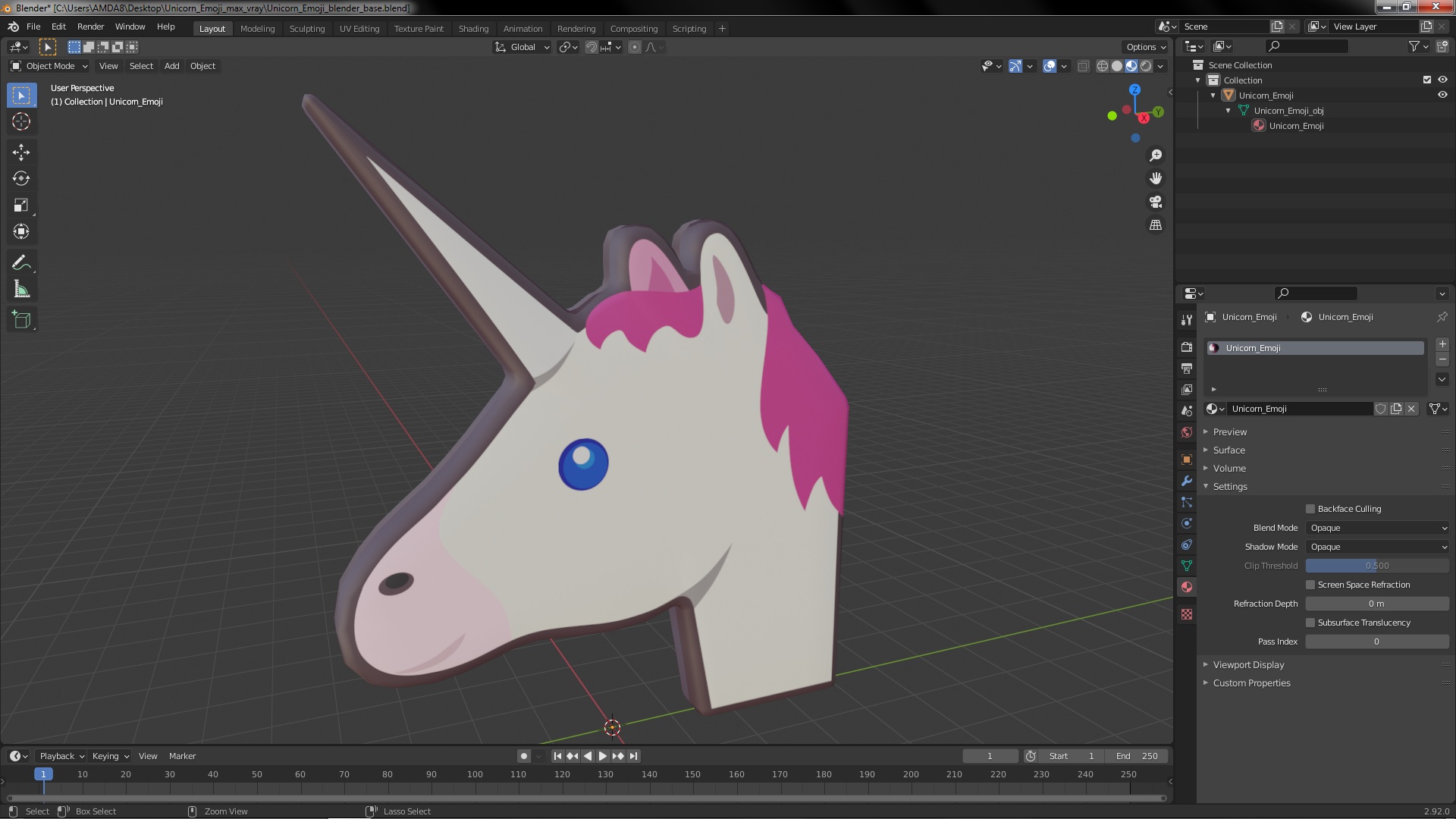The width and height of the screenshot is (1456, 819).
Task: Open the View Layer properties tab
Action: [1187, 389]
